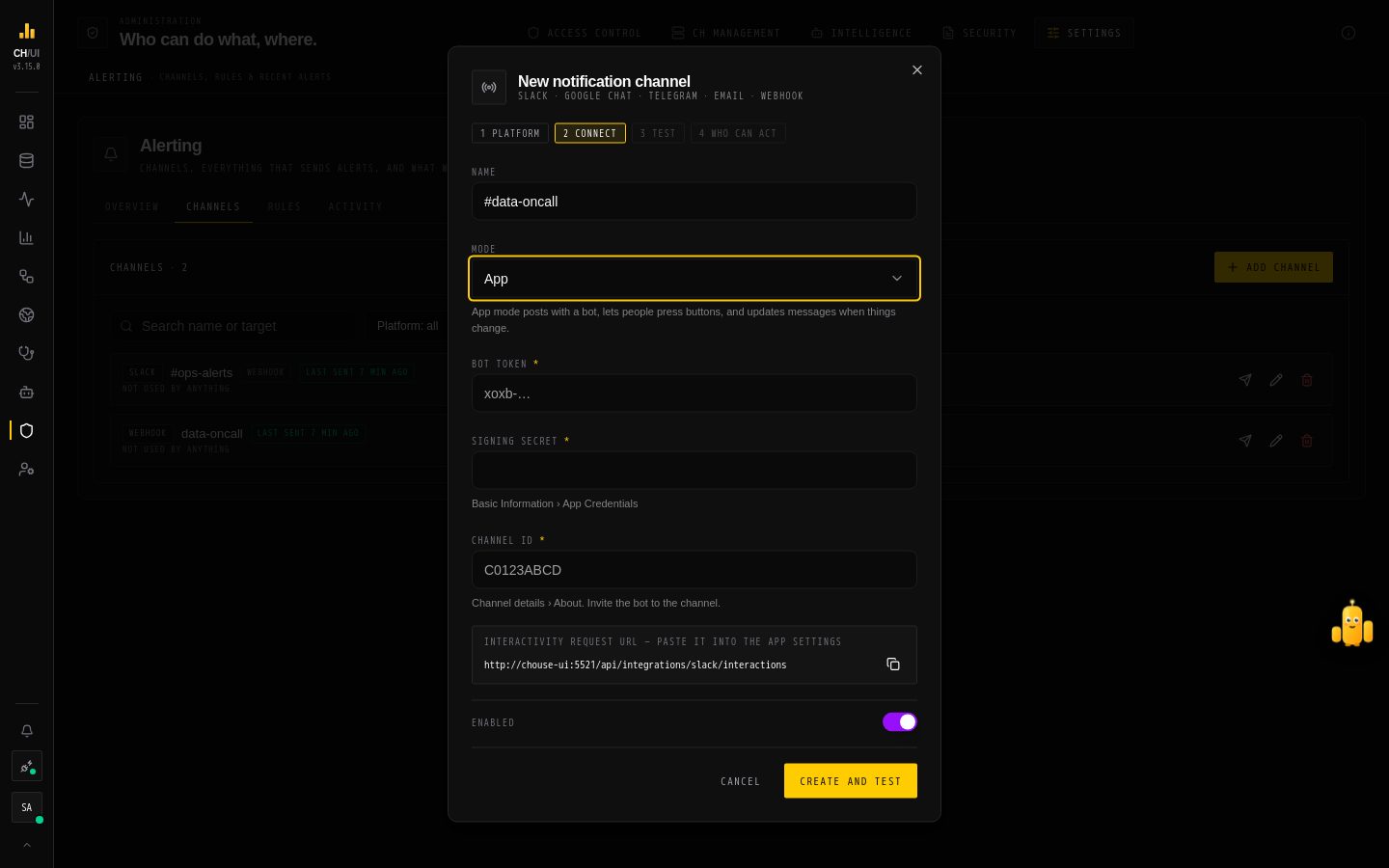
Task: Open the user settings icon in sidebar
Action: [27, 470]
